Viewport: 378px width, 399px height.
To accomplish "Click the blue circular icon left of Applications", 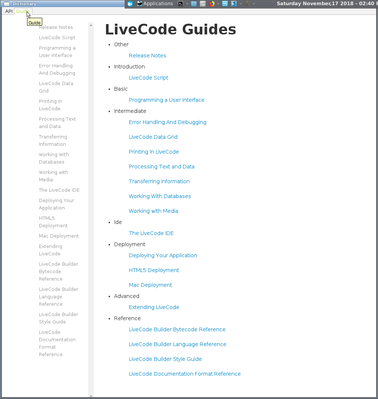I will tap(130, 4).
